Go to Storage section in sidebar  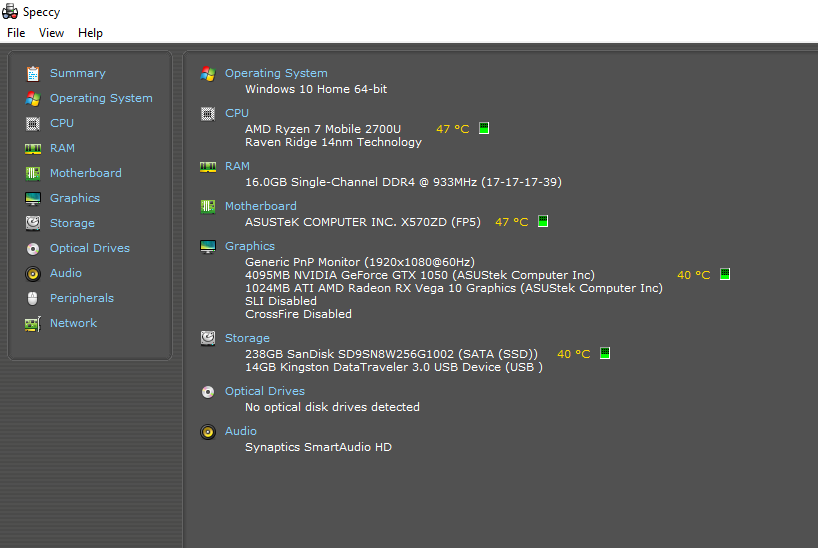coord(72,223)
